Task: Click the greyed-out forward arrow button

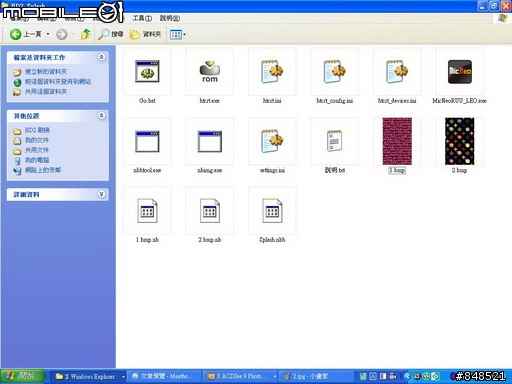Action: coord(61,34)
